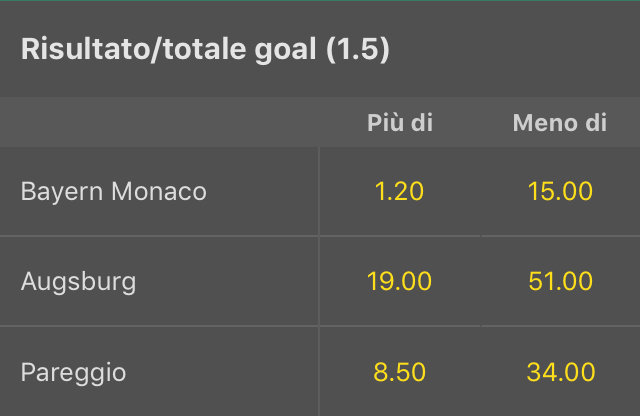This screenshot has height=416, width=640.
Task: Click the Più di column header
Action: (400, 123)
